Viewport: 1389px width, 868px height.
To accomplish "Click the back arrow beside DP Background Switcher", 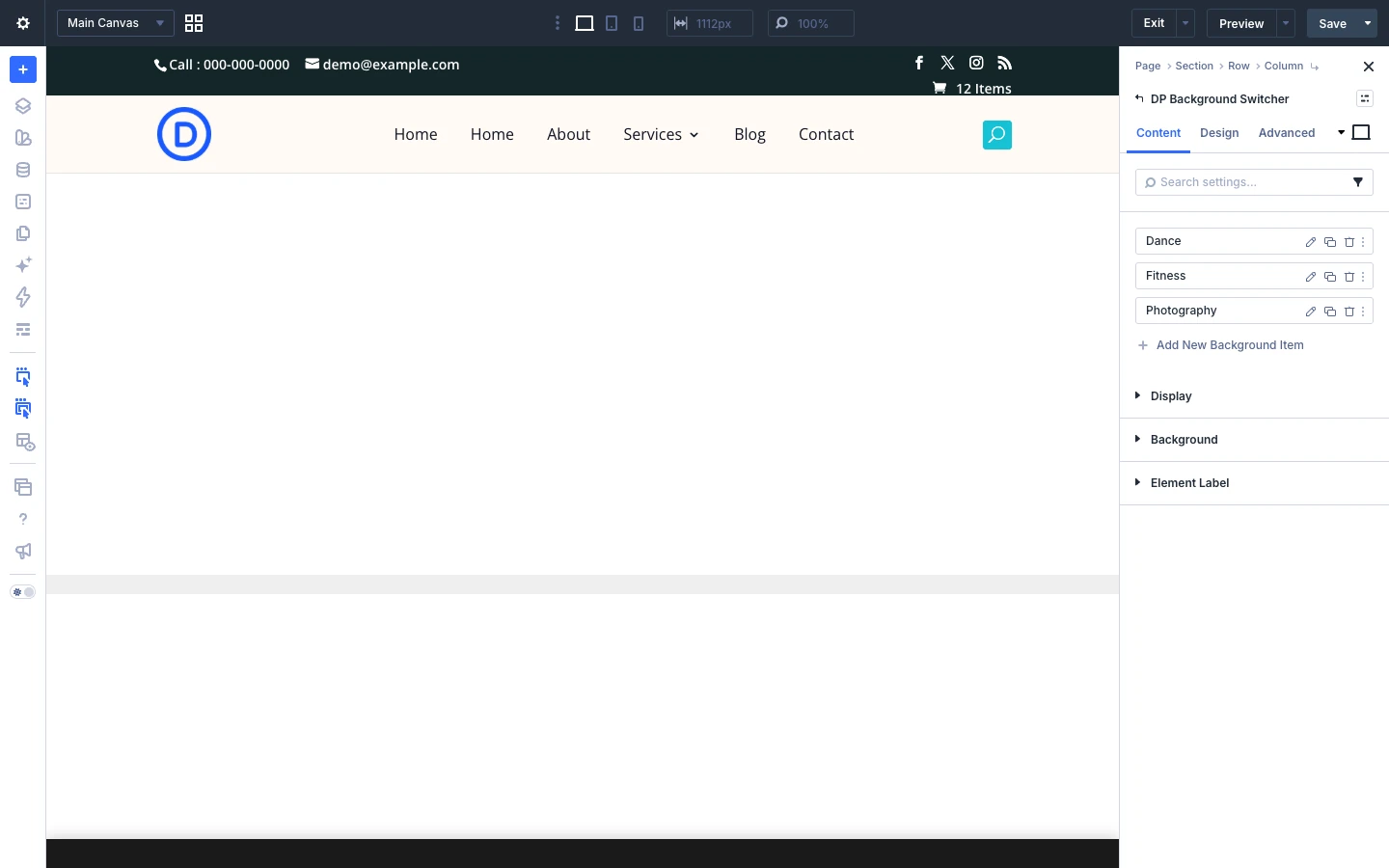I will tap(1139, 98).
